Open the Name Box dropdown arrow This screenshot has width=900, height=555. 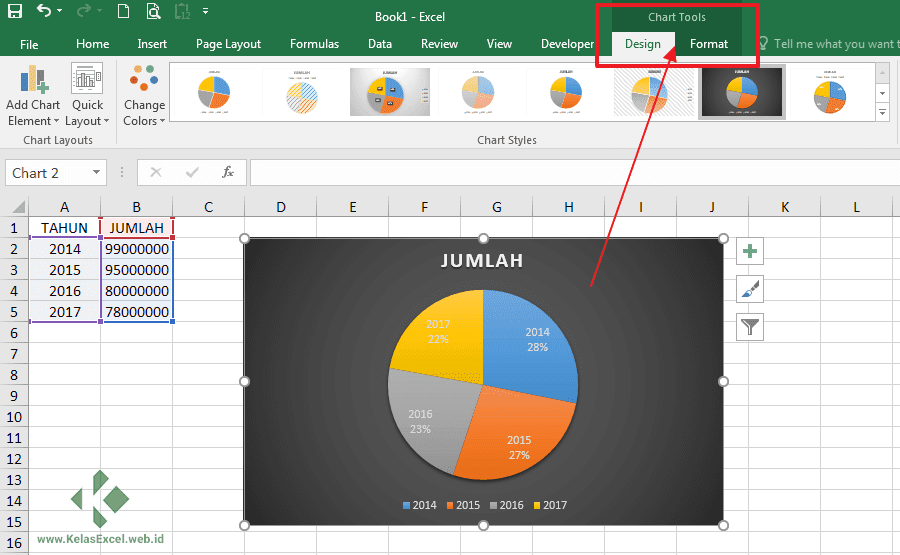pos(96,173)
